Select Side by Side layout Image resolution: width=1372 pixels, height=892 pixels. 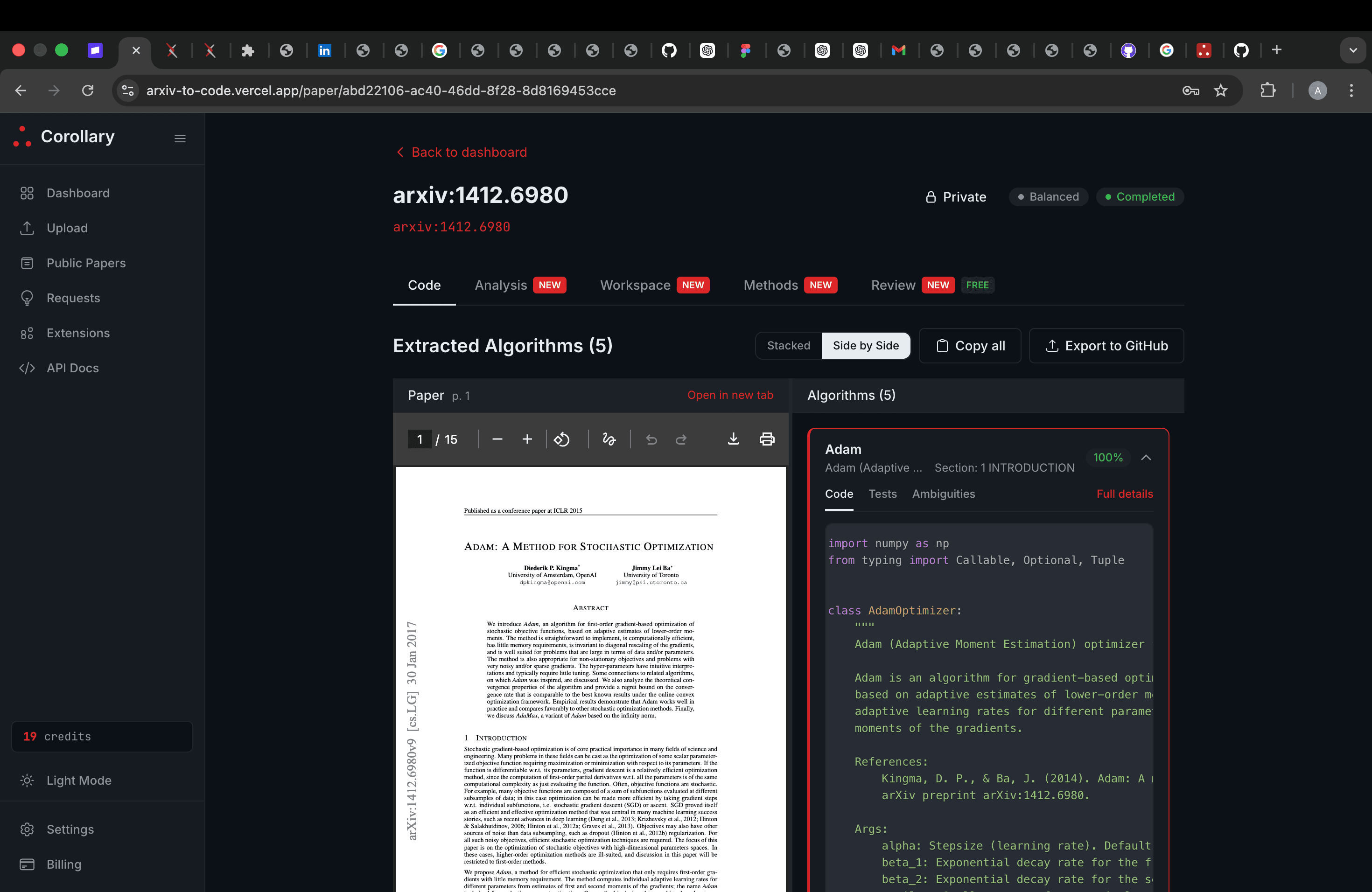coord(866,346)
